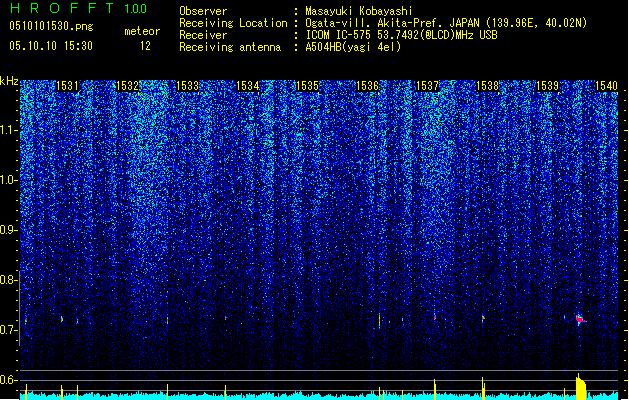This screenshot has width=629, height=400.
Task: Select the 1531 time marker
Action: (67, 86)
